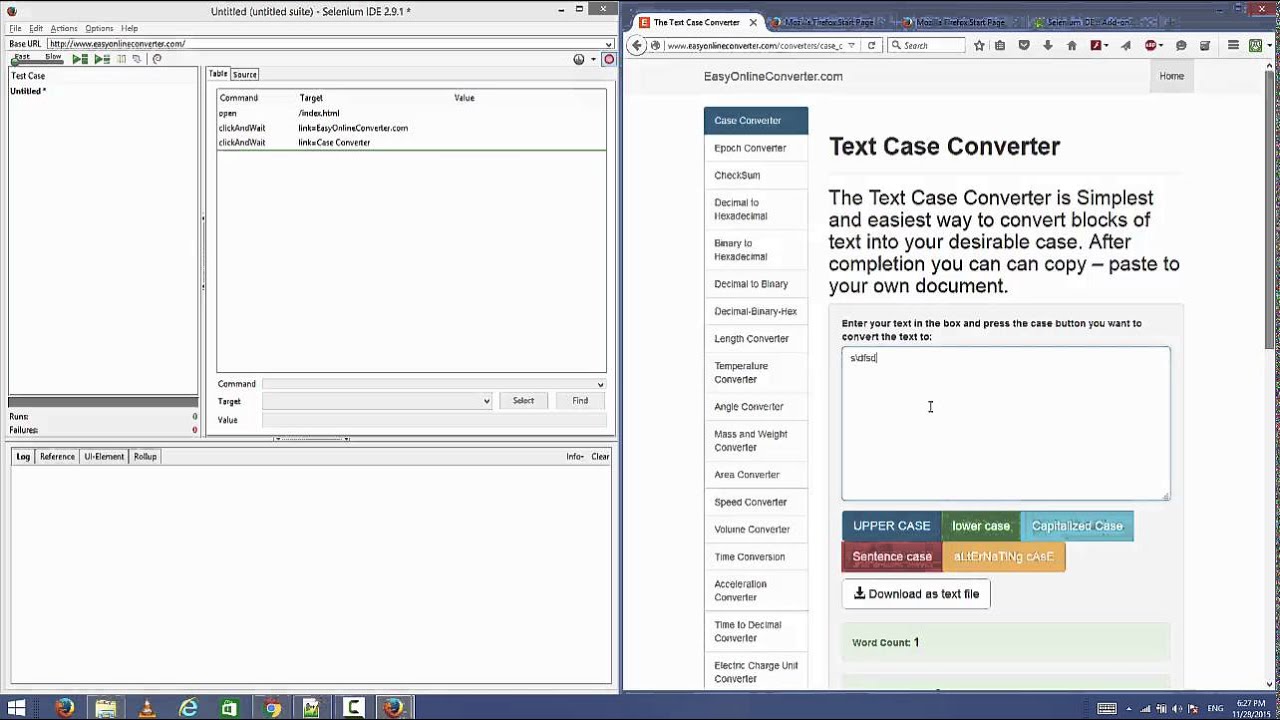Open the scheduler dropdown arrow
The image size is (1280, 720).
click(x=593, y=59)
